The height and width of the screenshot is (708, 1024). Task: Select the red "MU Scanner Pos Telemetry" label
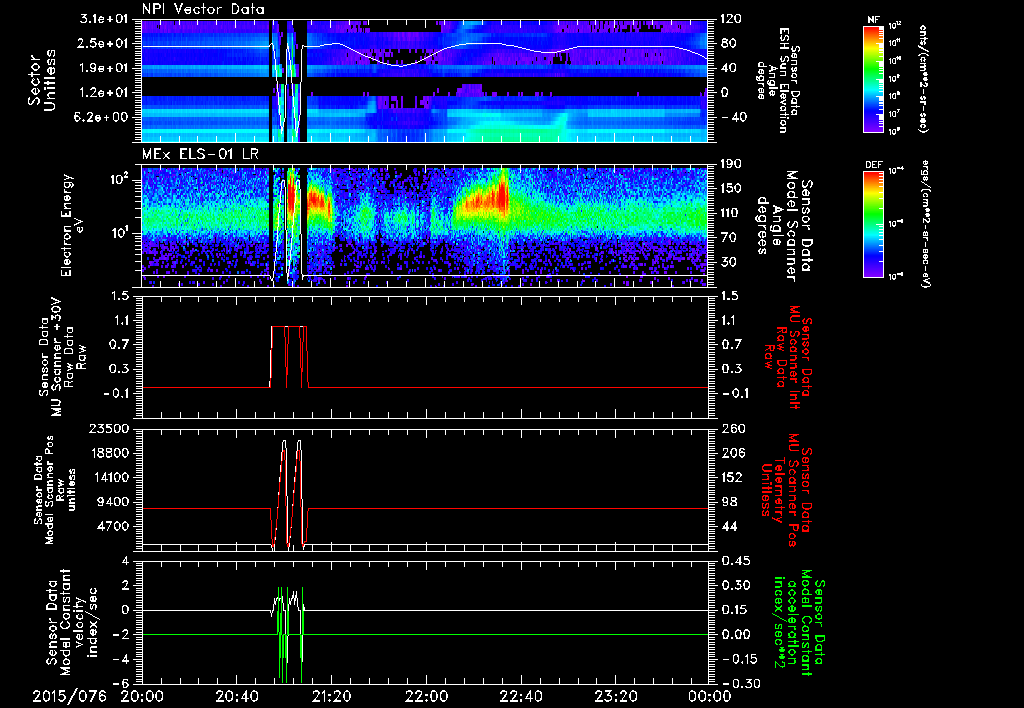click(786, 490)
